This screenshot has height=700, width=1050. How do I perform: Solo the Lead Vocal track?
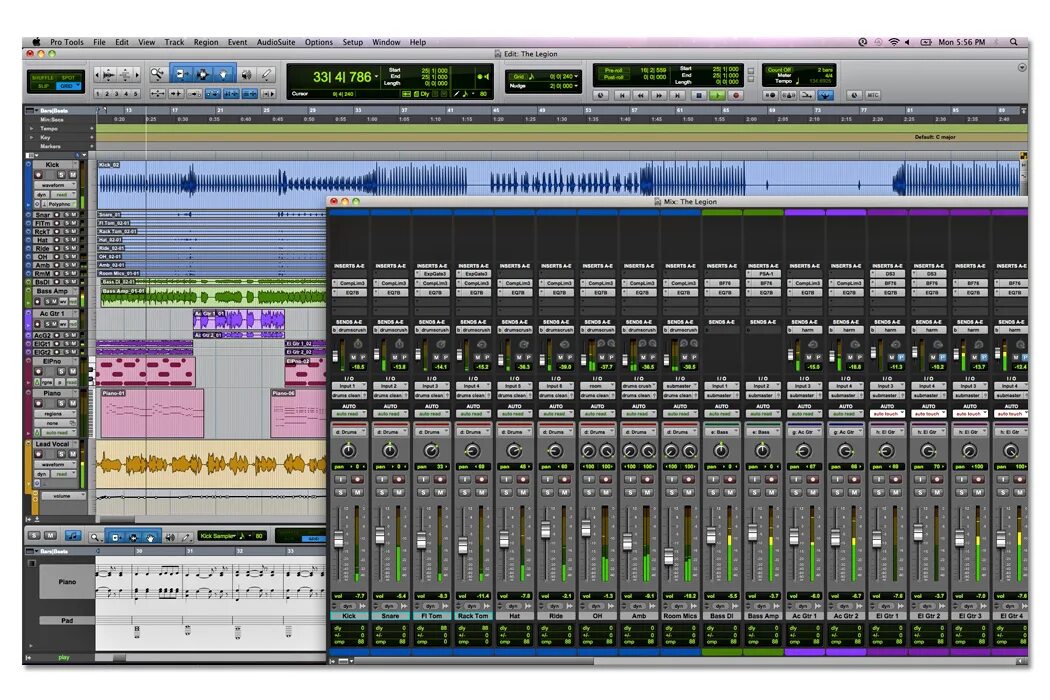62,453
